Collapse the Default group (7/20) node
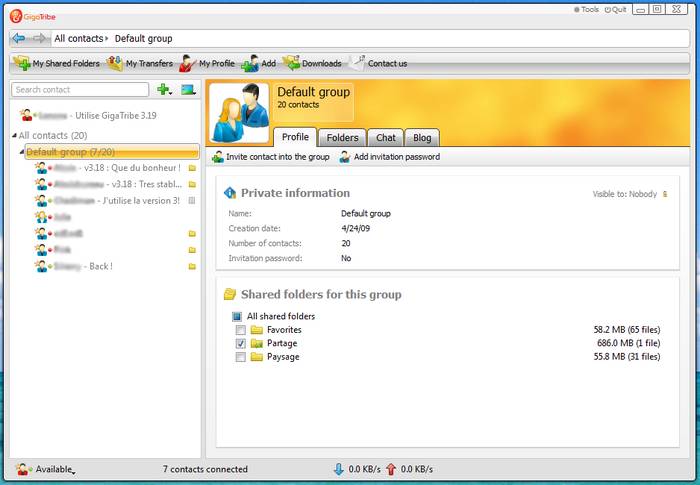The height and width of the screenshot is (485, 700). pos(22,152)
